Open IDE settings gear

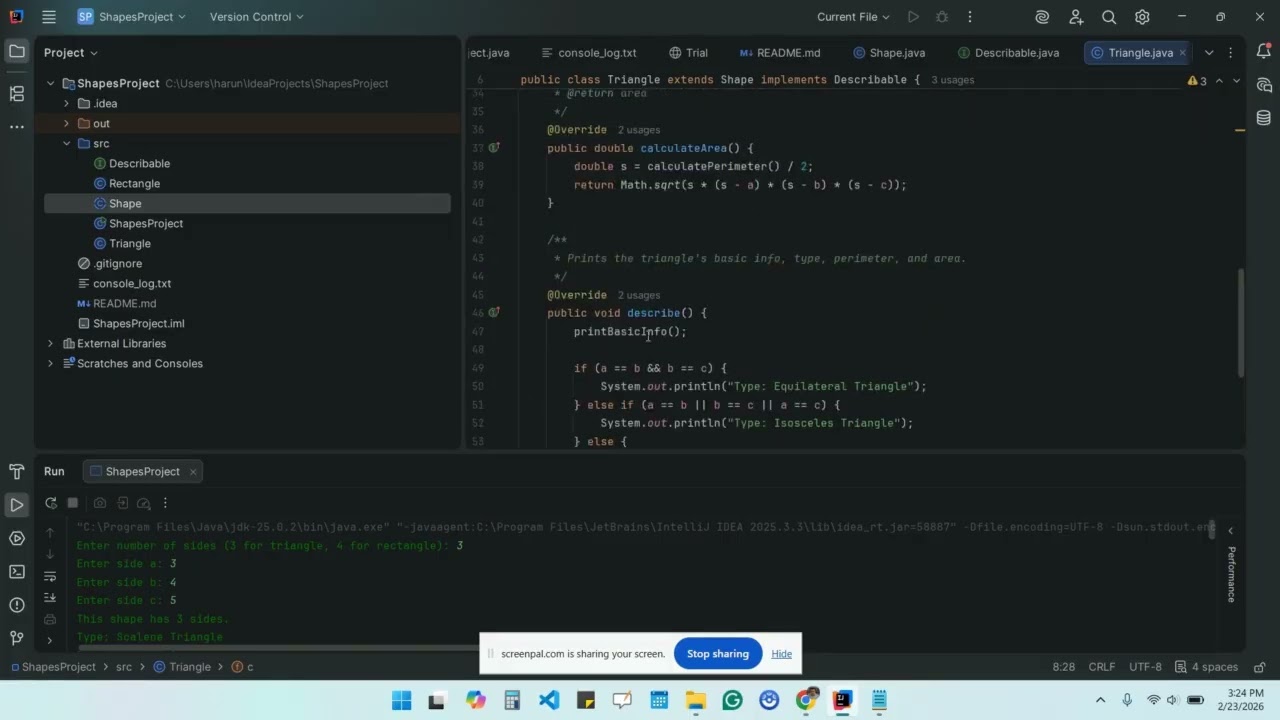pos(1142,17)
